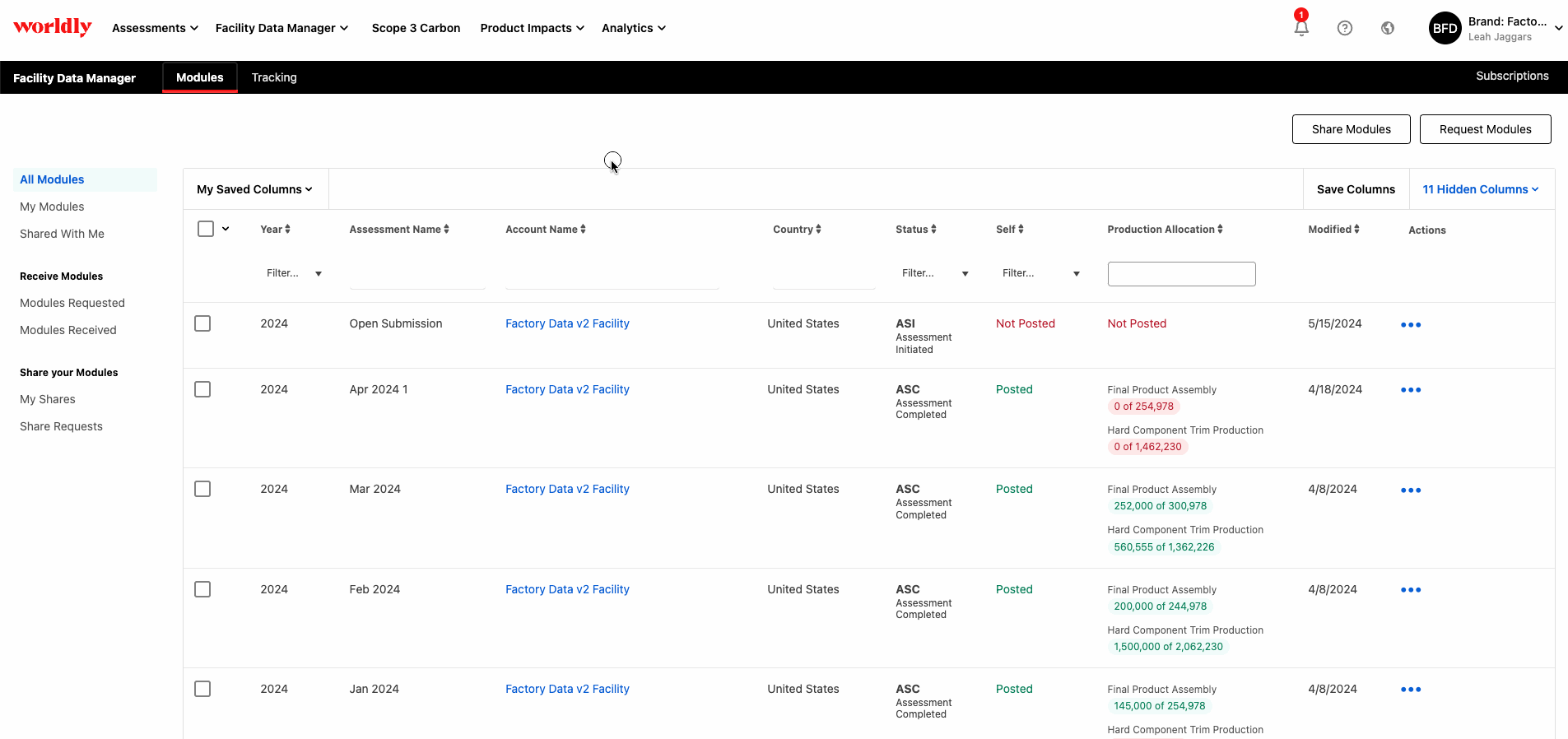Open Factory Data v2 Facility link for Feb 2024
The height and width of the screenshot is (739, 1568).
point(567,589)
